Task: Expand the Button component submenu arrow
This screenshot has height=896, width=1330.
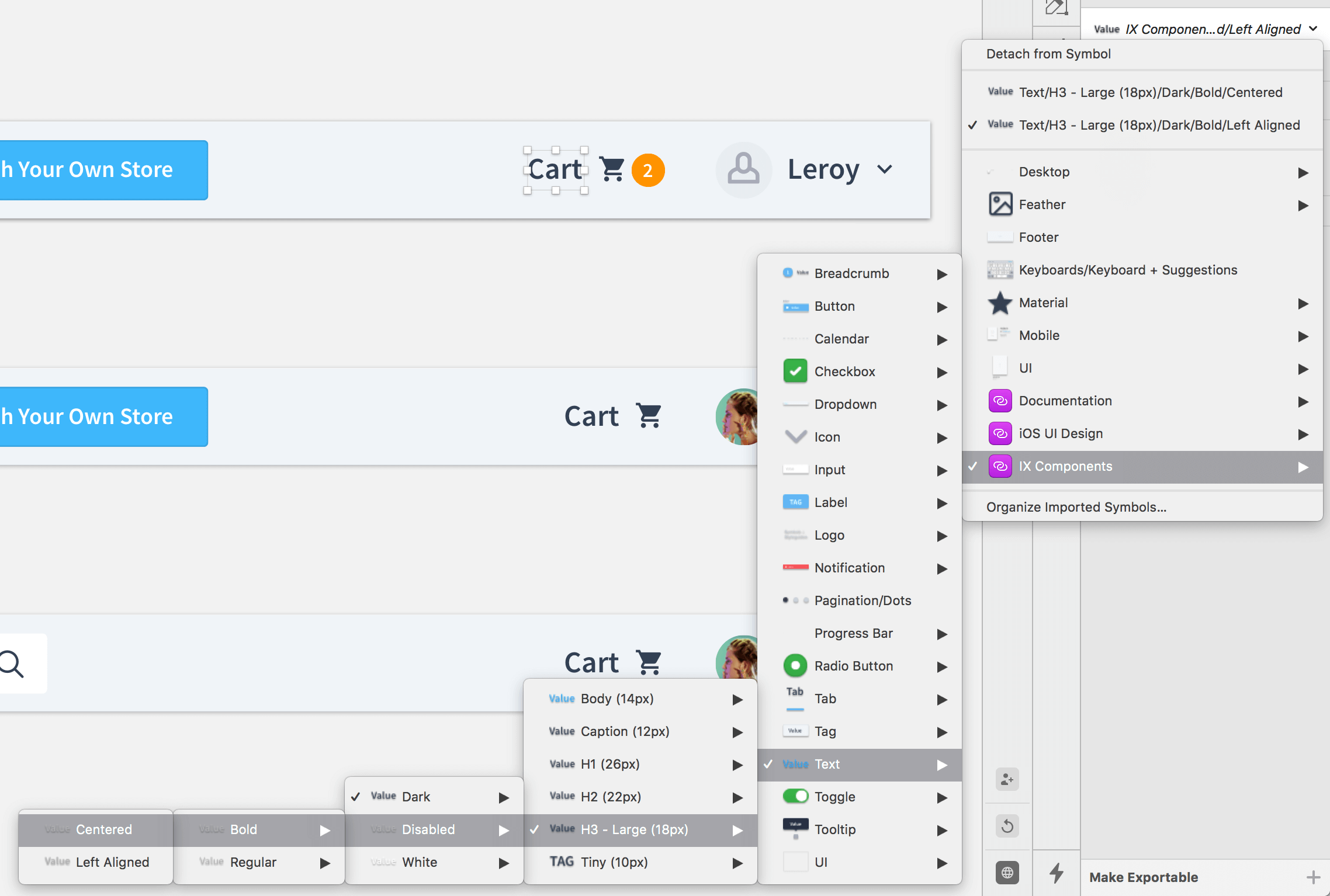Action: (x=941, y=307)
